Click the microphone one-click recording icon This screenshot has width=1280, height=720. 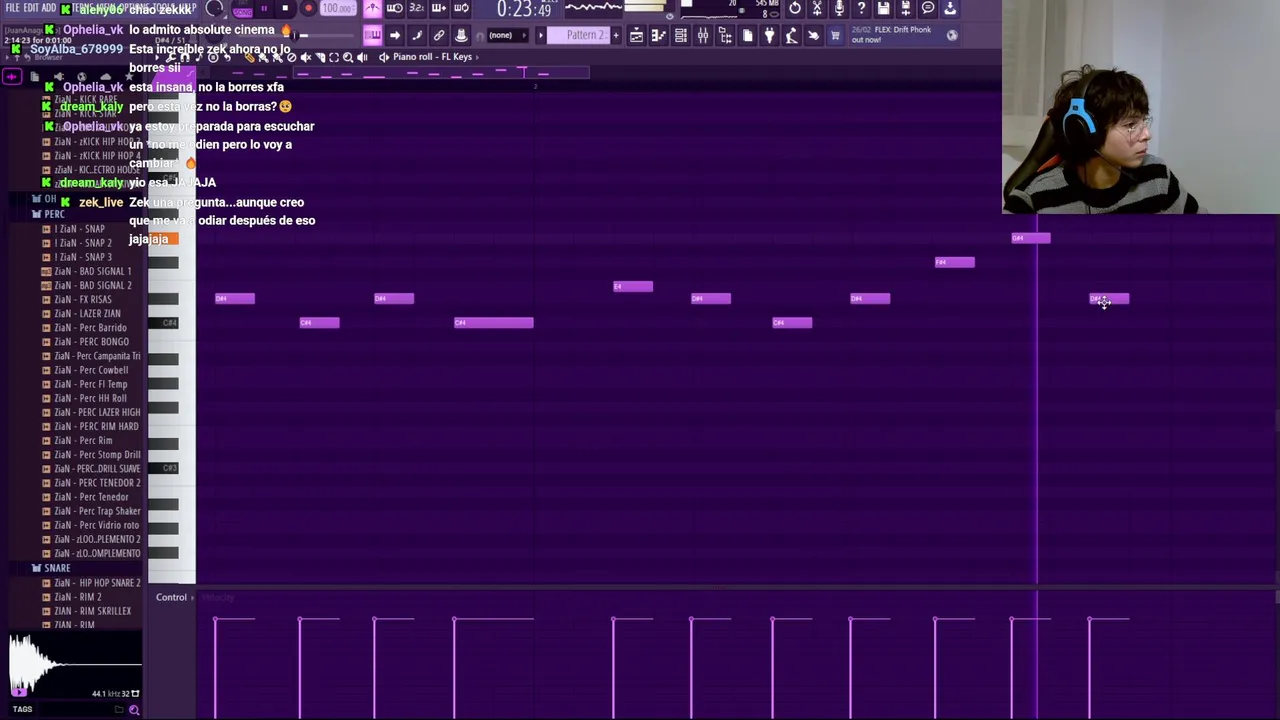click(839, 9)
